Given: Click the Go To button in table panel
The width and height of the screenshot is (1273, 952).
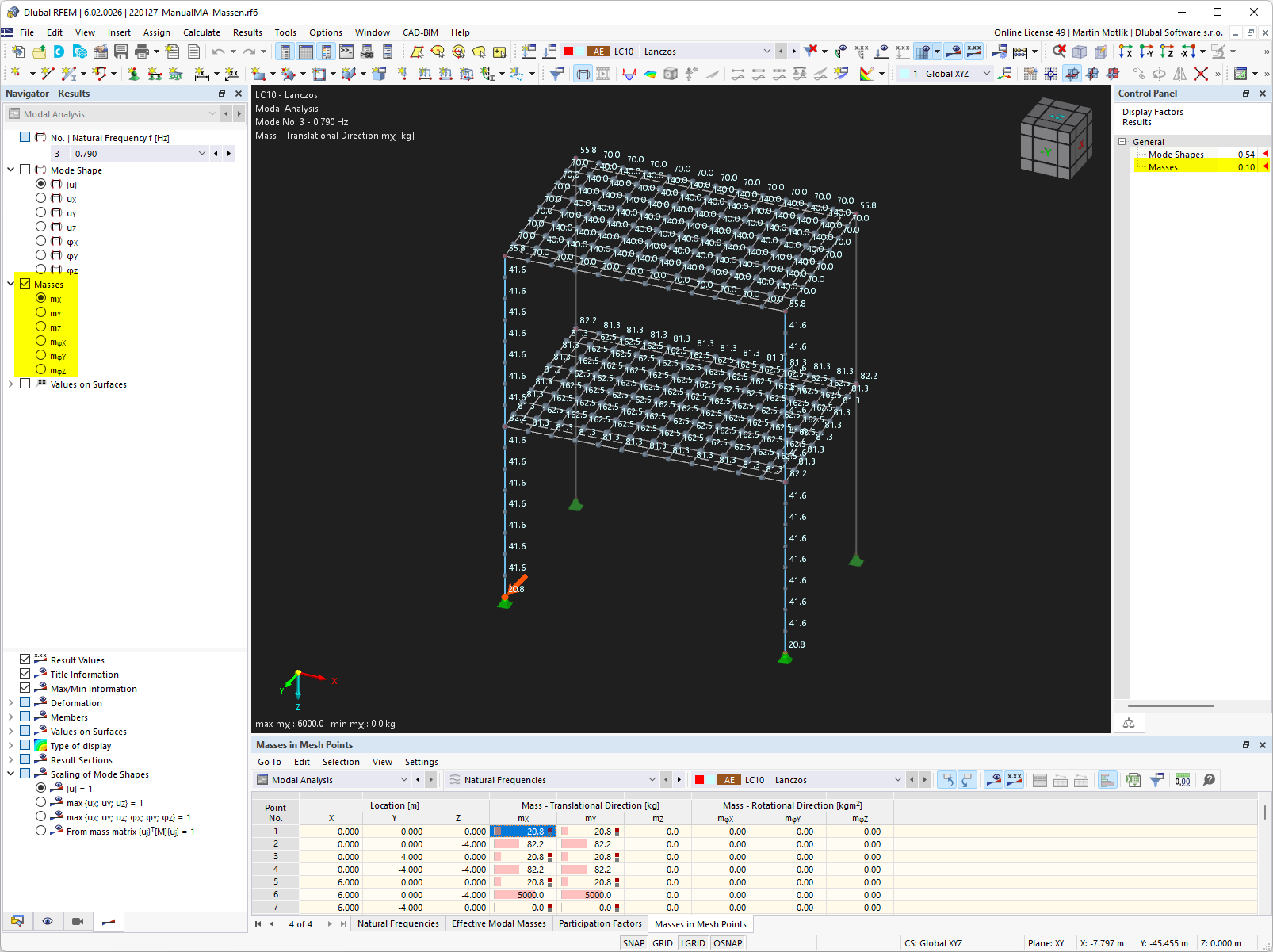Looking at the screenshot, I should click(270, 762).
